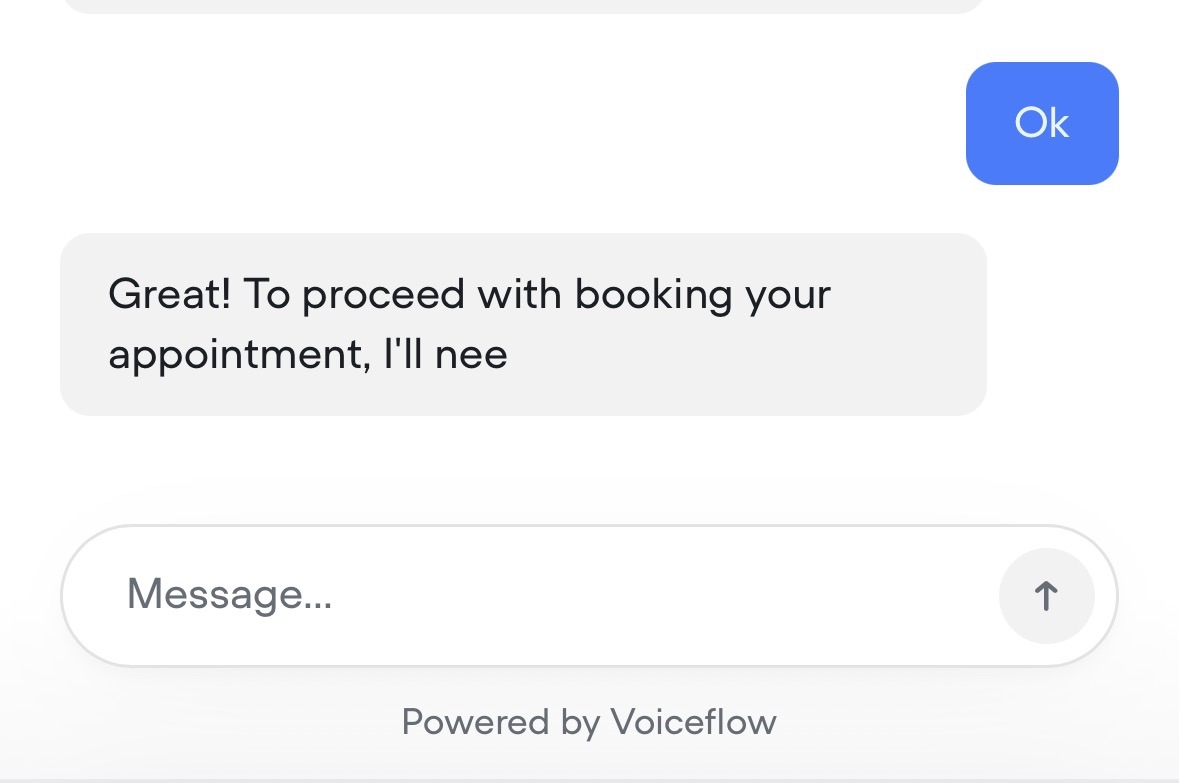
Task: Click the word "Voiceflow" in footer
Action: (693, 722)
